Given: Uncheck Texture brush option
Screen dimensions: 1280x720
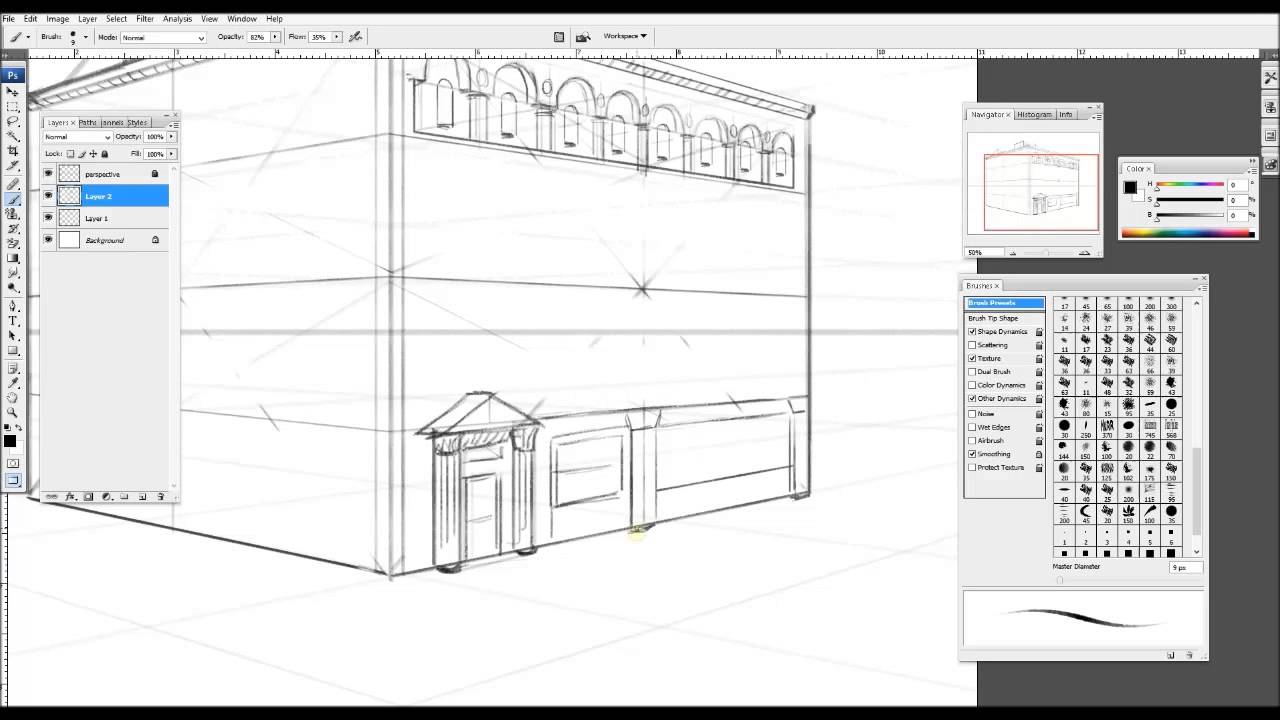Looking at the screenshot, I should [x=972, y=358].
